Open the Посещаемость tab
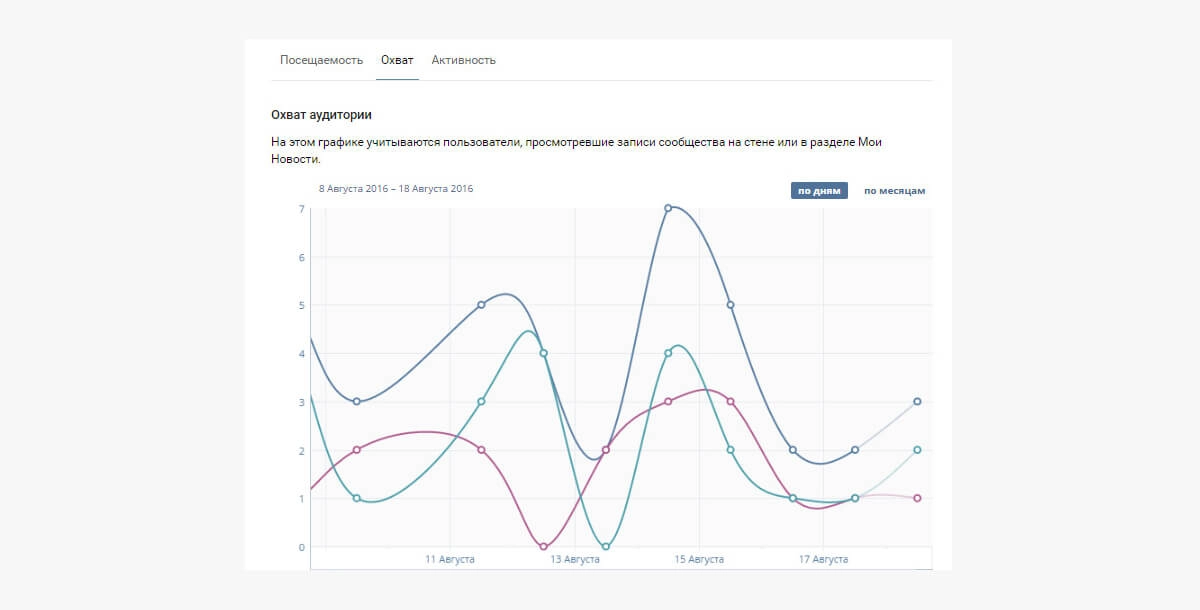1200x610 pixels. click(321, 60)
